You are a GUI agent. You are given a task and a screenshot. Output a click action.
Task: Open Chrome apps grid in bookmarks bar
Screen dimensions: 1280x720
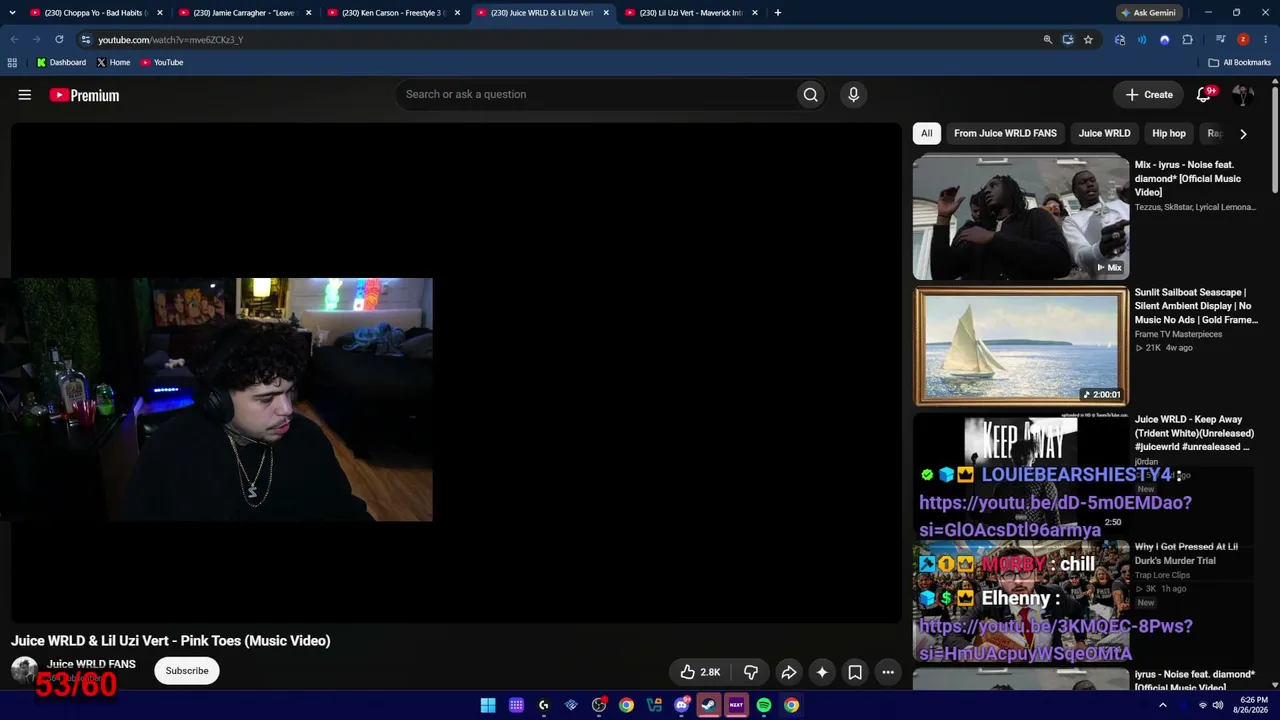pyautogui.click(x=12, y=63)
